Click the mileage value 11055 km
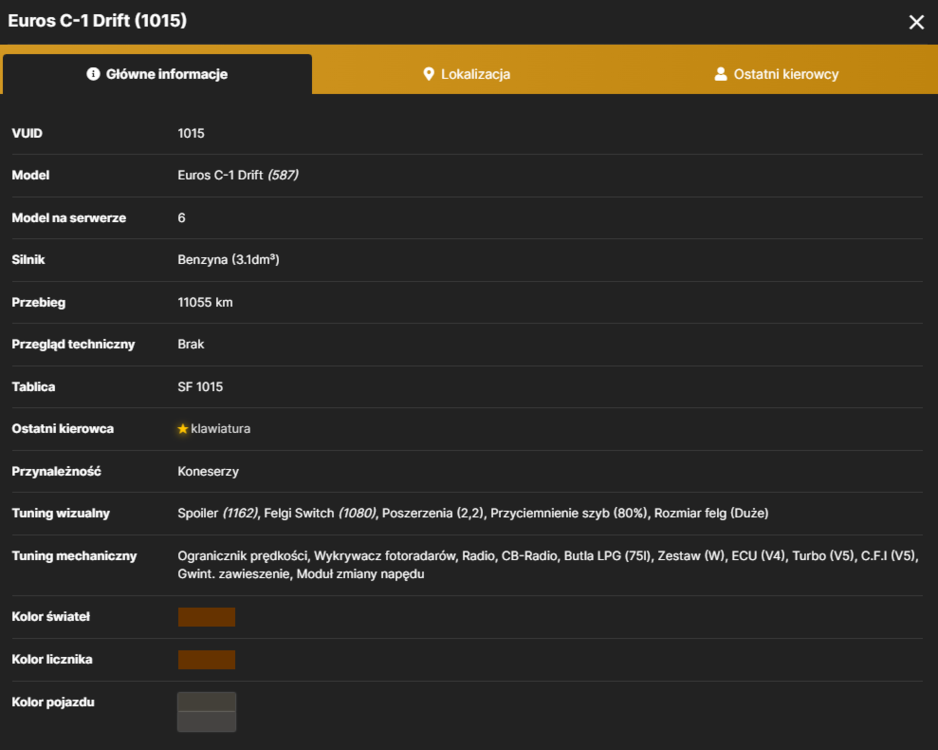The height and width of the screenshot is (750, 938). point(205,302)
